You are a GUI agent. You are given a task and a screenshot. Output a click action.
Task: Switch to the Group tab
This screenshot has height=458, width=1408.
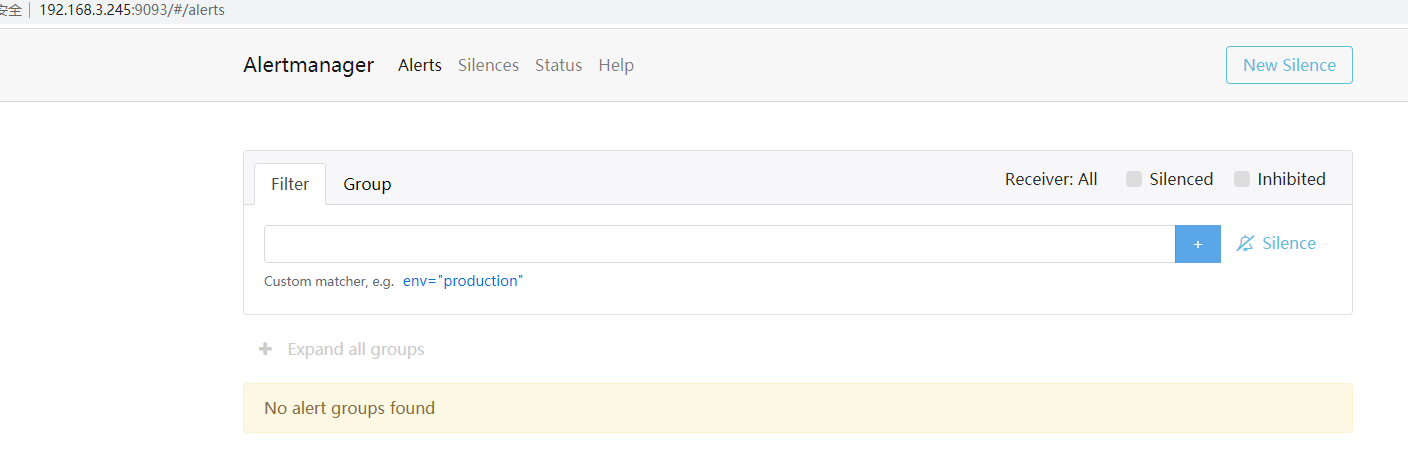(367, 184)
